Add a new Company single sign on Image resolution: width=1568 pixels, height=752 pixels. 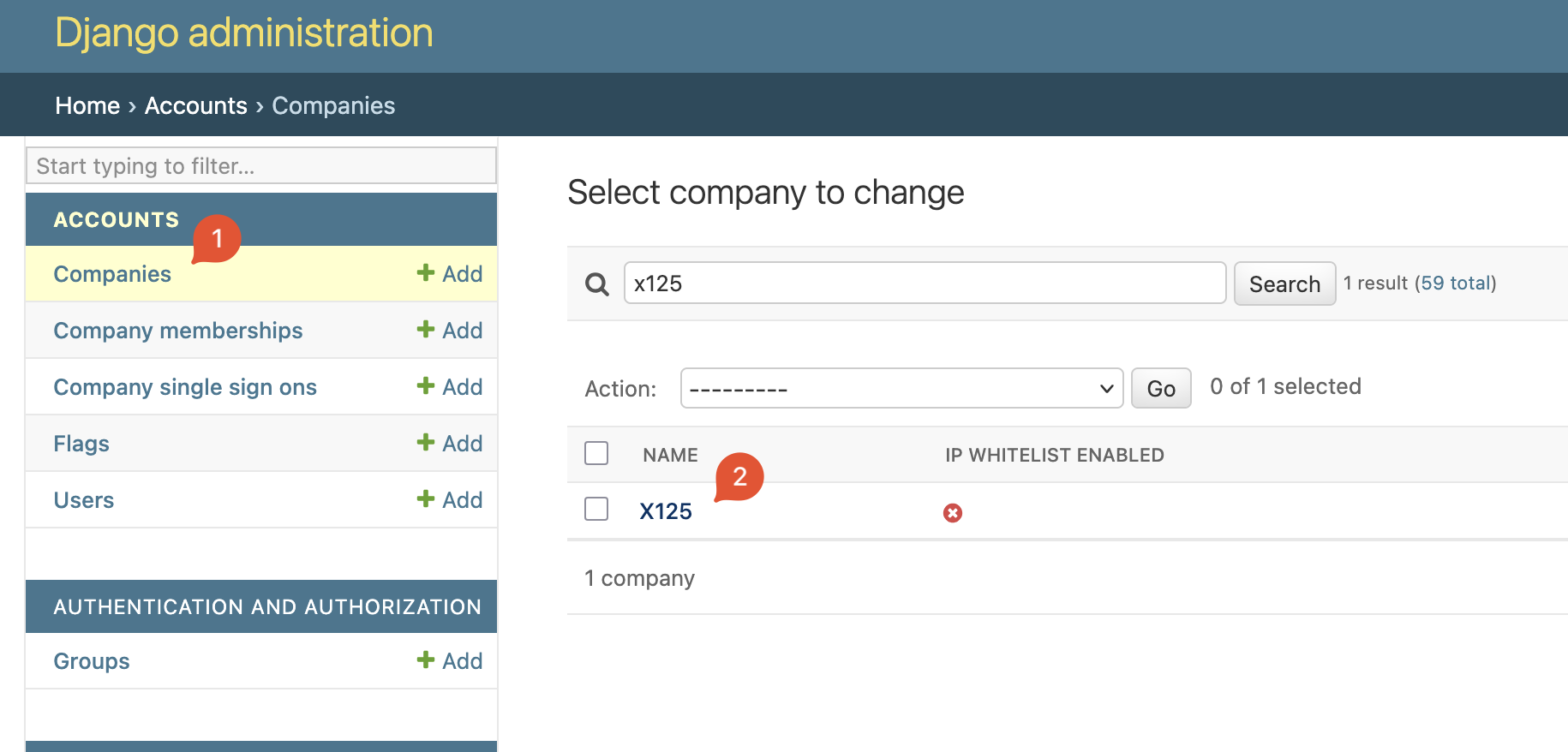449,387
